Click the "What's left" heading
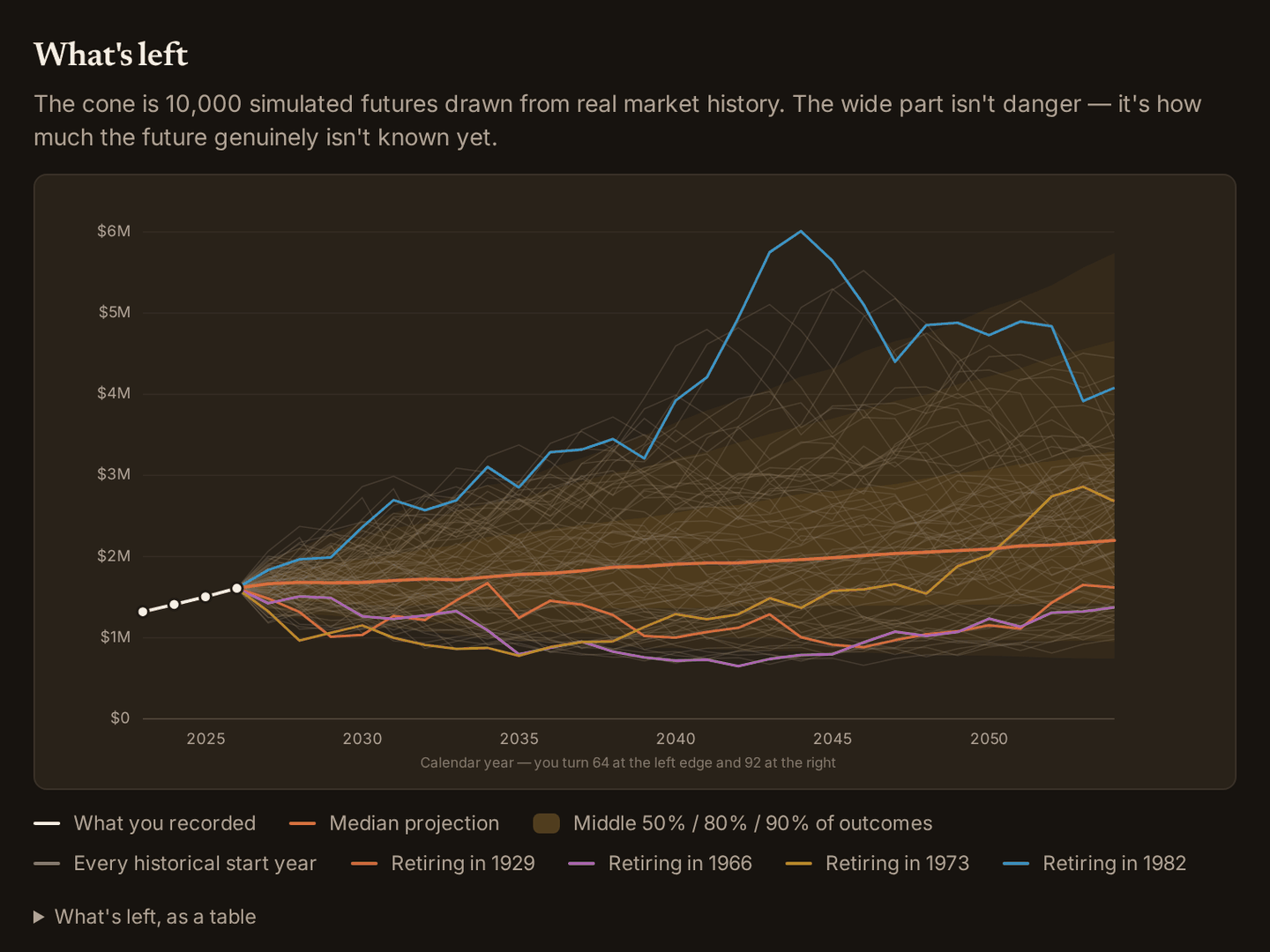Viewport: 1270px width, 952px height. [110, 55]
